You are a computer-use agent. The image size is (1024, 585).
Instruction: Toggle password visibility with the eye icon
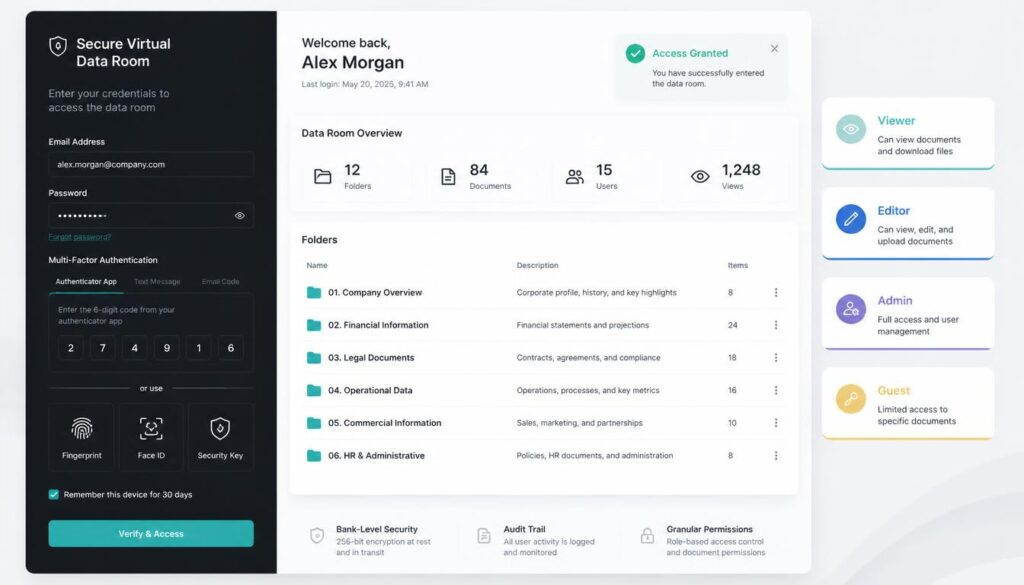tap(240, 215)
